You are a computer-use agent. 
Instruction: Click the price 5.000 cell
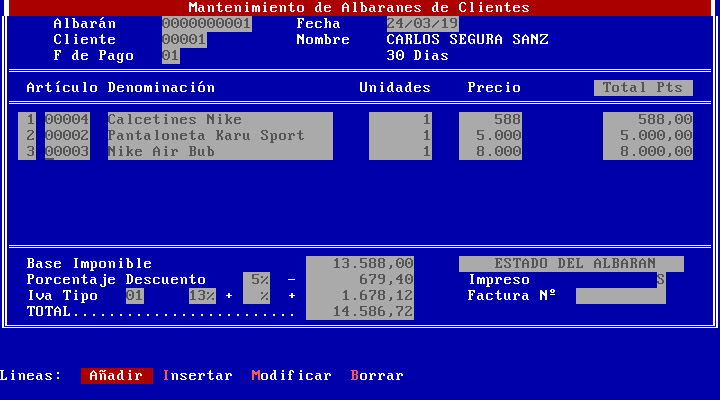[490, 135]
